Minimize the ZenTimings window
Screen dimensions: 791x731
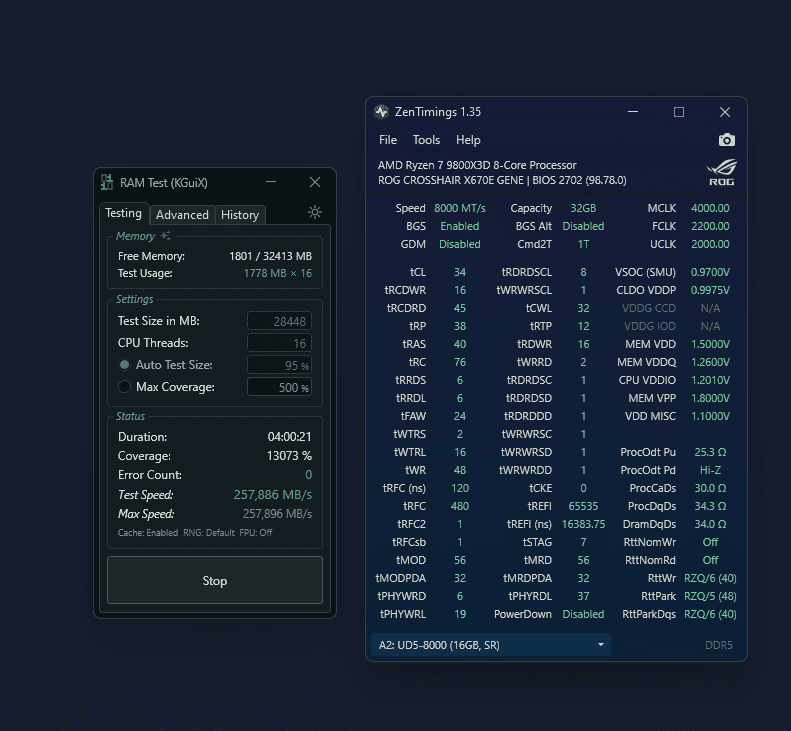[x=633, y=111]
